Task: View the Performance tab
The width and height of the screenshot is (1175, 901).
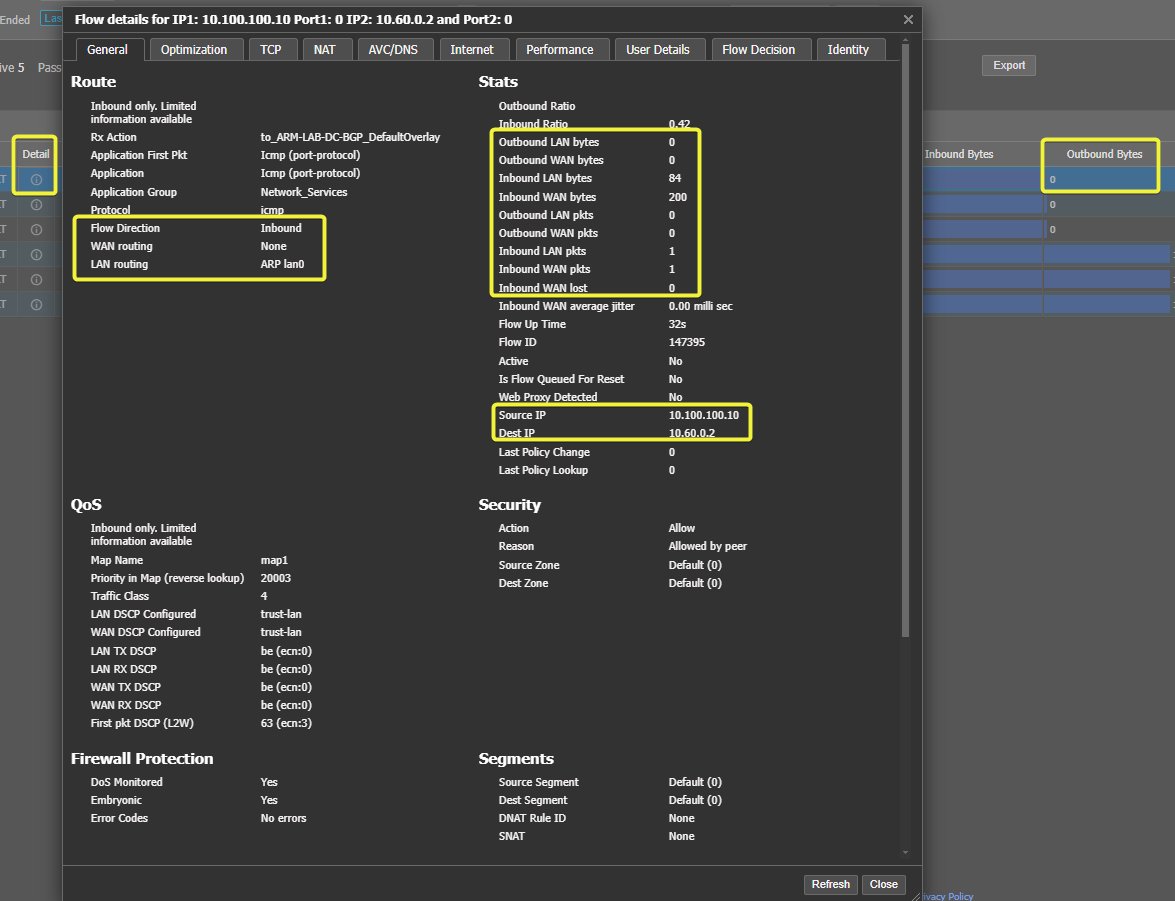Action: (x=560, y=49)
